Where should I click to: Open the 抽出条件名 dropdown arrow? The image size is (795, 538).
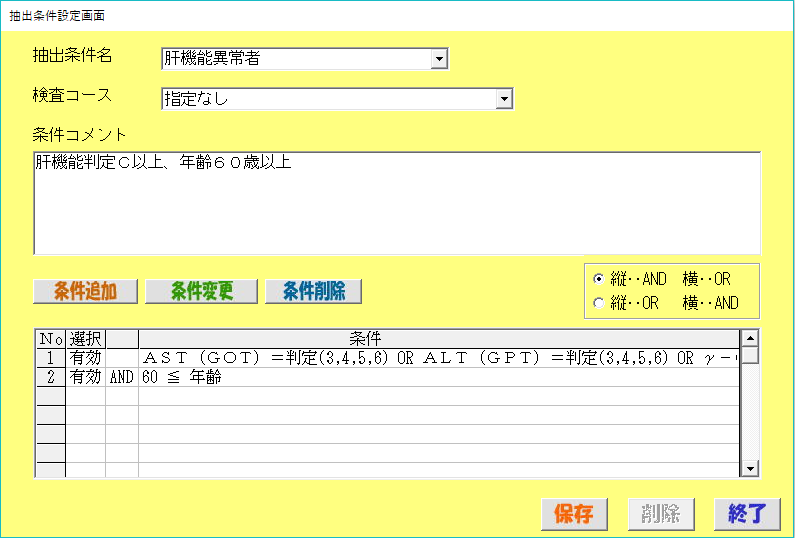[438, 59]
